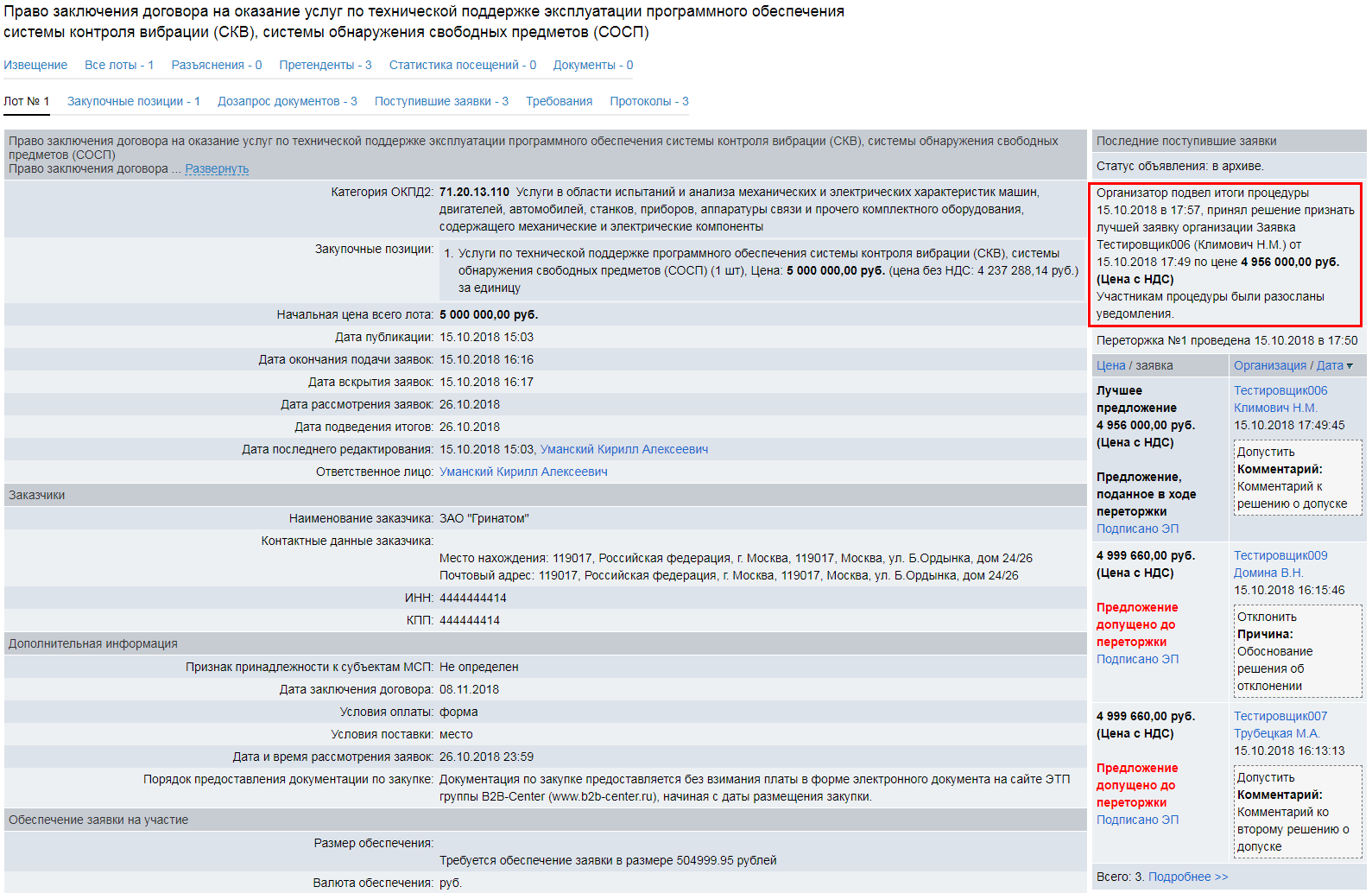Sort the bids by Цена link
Viewport: 1372px width, 893px height.
[1110, 365]
